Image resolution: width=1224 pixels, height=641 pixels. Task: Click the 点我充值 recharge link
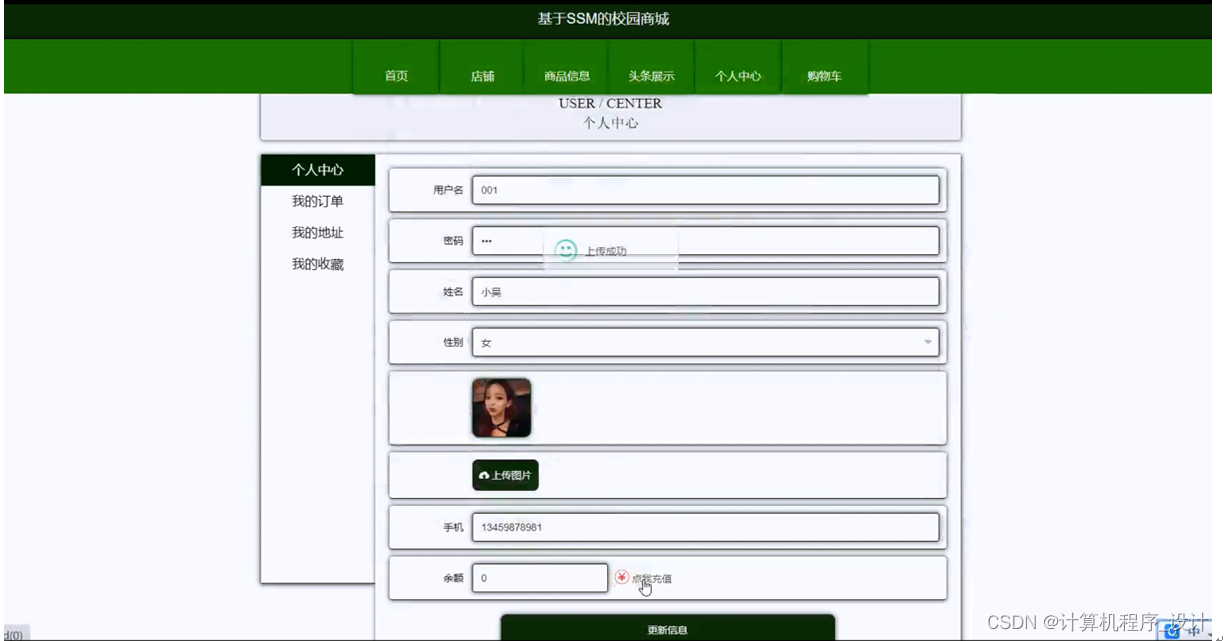[651, 578]
